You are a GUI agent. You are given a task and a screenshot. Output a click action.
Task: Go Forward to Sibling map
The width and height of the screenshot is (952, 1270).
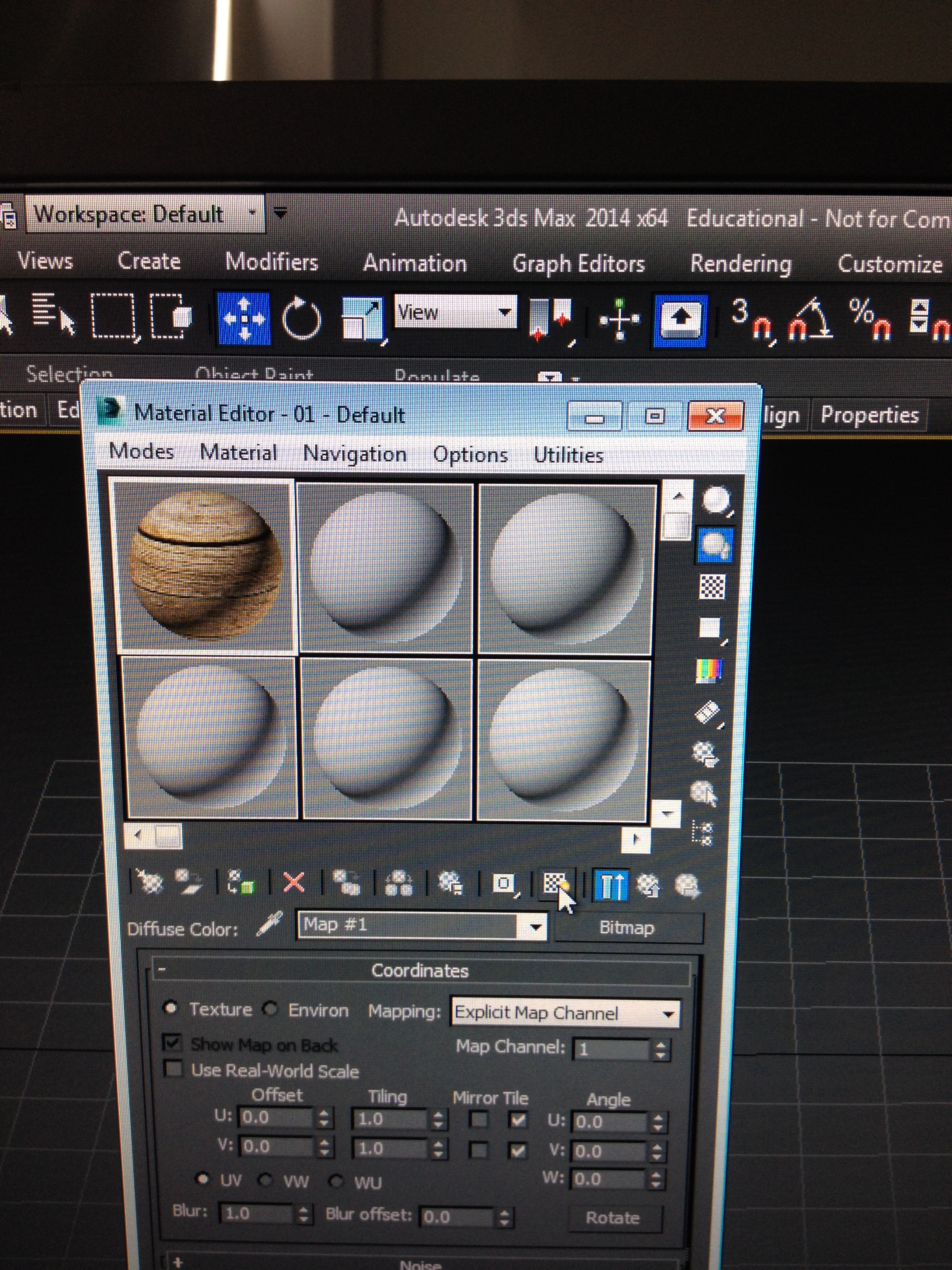coord(688,886)
